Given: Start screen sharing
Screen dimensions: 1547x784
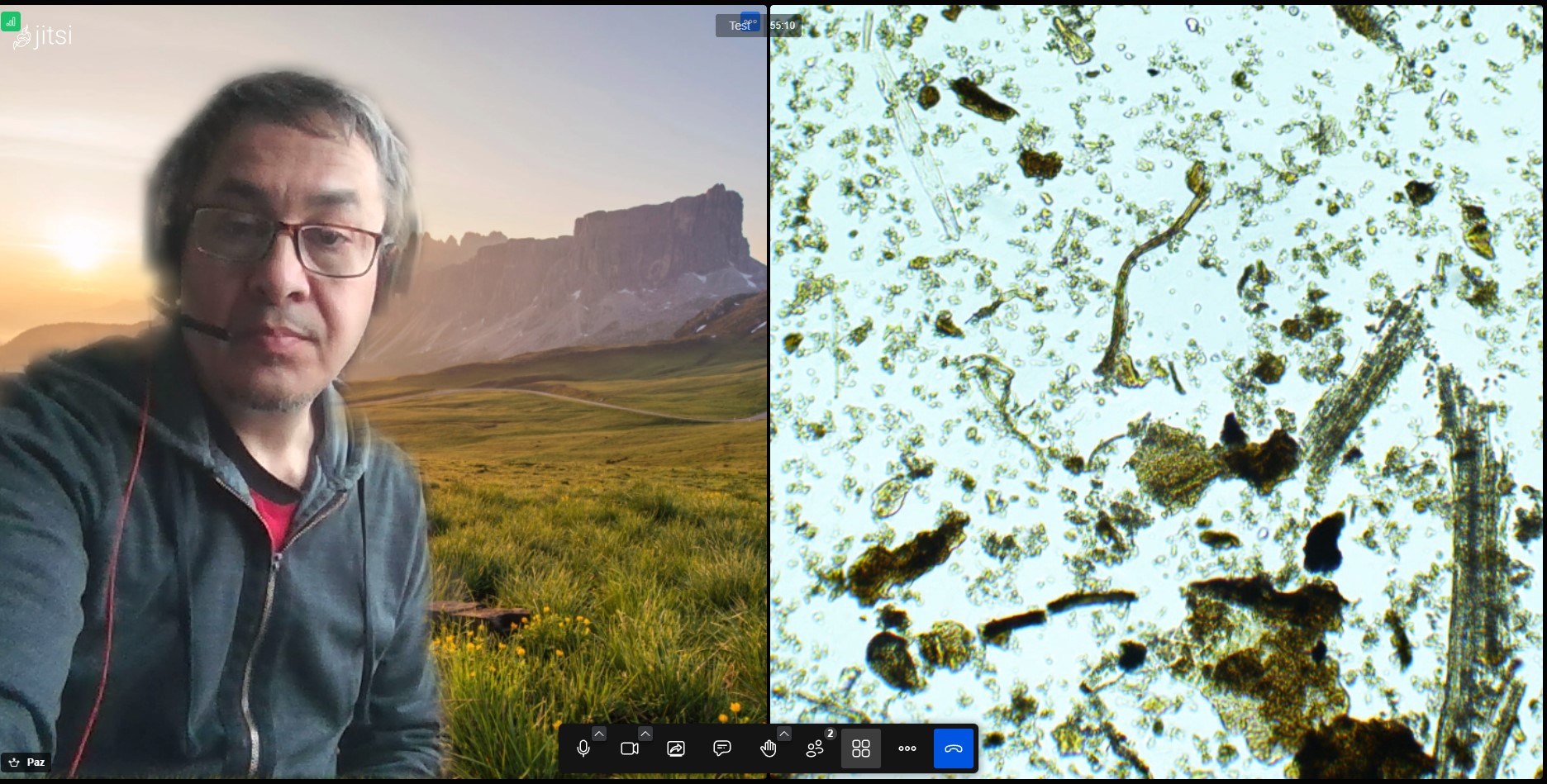Looking at the screenshot, I should [677, 748].
